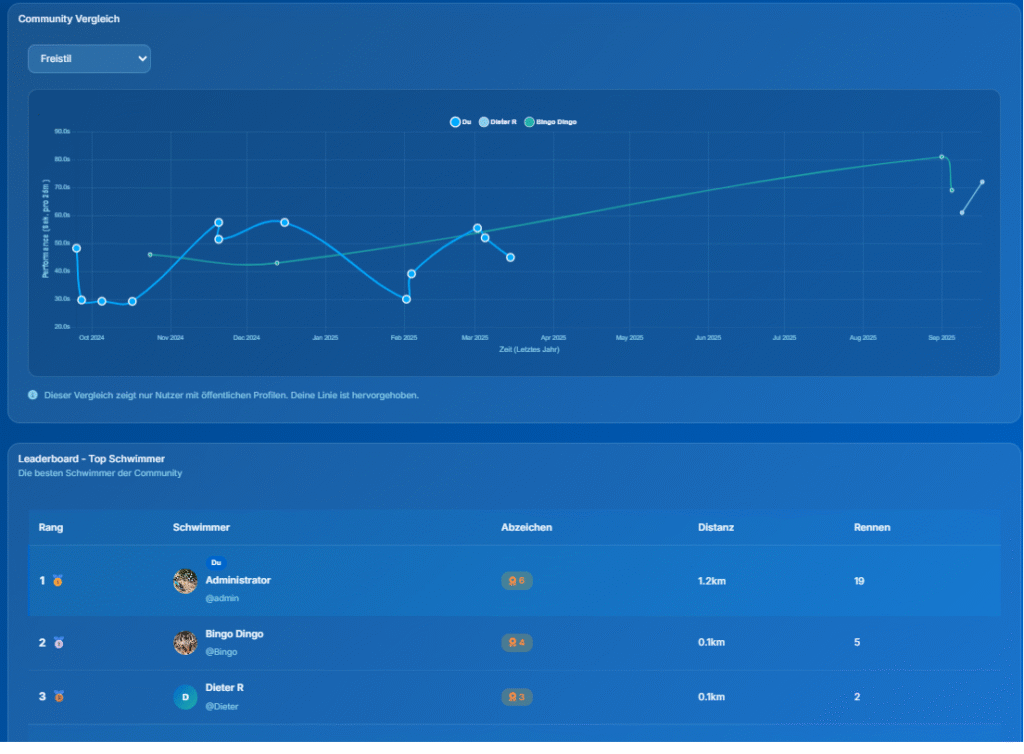Viewport: 1024px width, 754px height.
Task: Click the Administrator profile picture
Action: [185, 581]
